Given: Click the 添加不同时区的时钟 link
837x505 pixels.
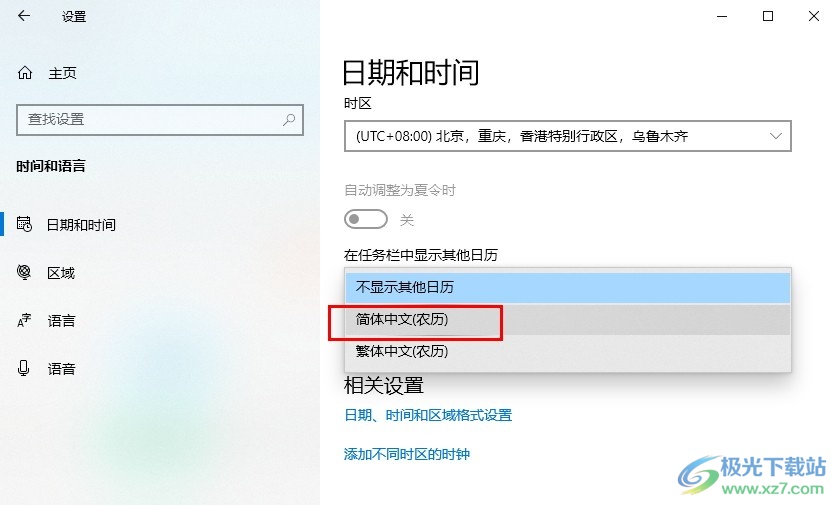Looking at the screenshot, I should pyautogui.click(x=407, y=454).
